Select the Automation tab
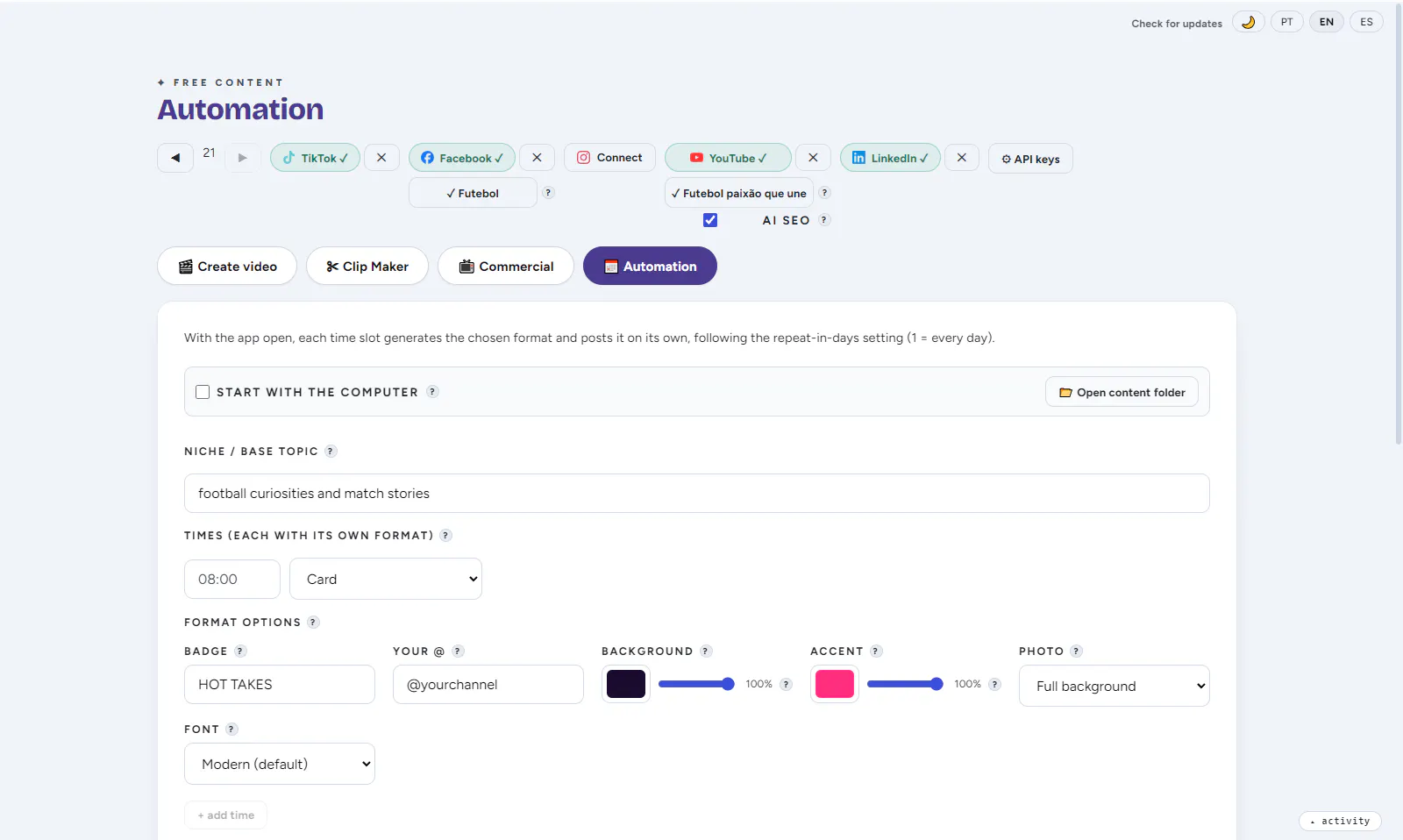Image resolution: width=1403 pixels, height=840 pixels. (650, 266)
